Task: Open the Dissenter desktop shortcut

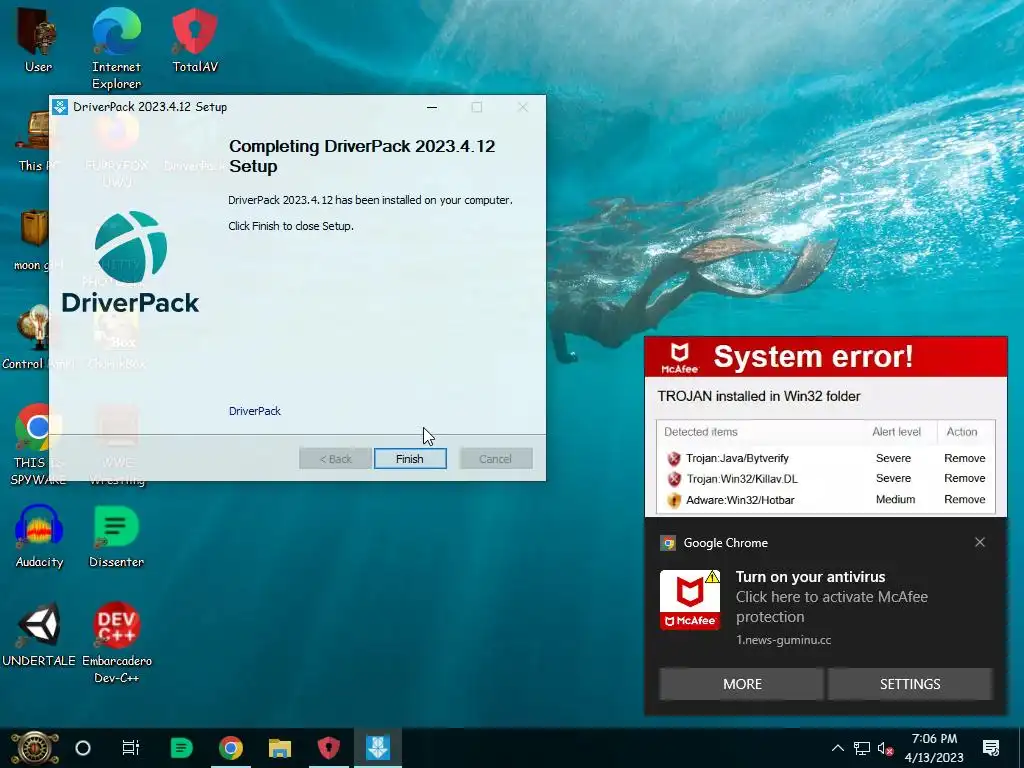Action: tap(116, 537)
